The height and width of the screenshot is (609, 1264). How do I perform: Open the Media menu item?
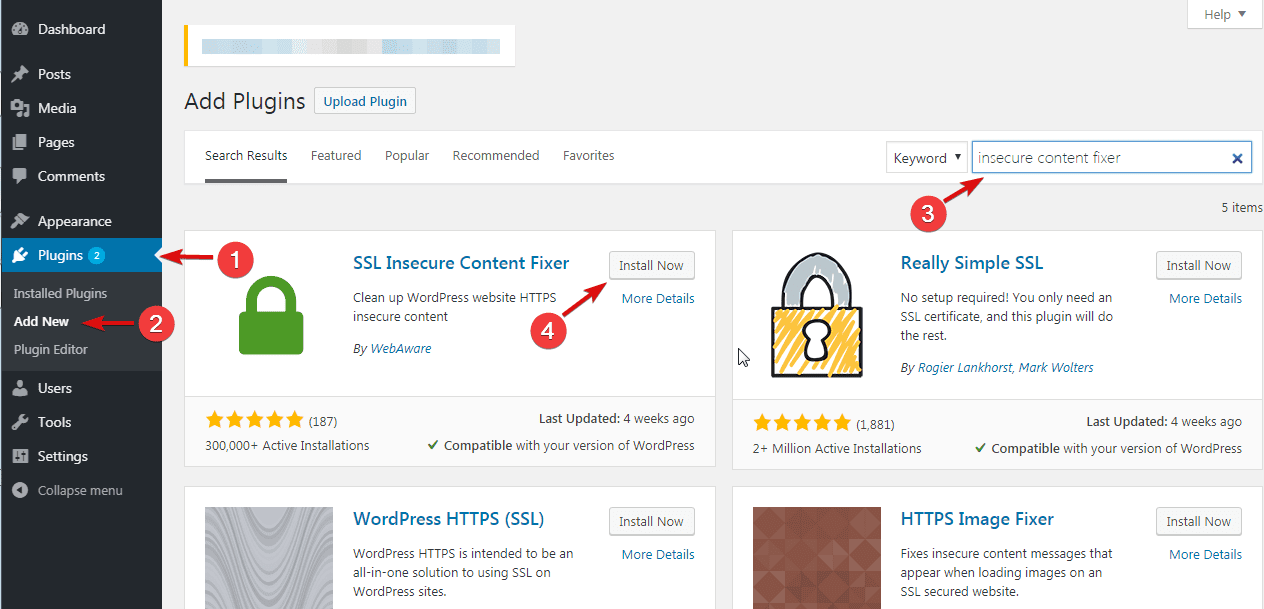point(81,108)
